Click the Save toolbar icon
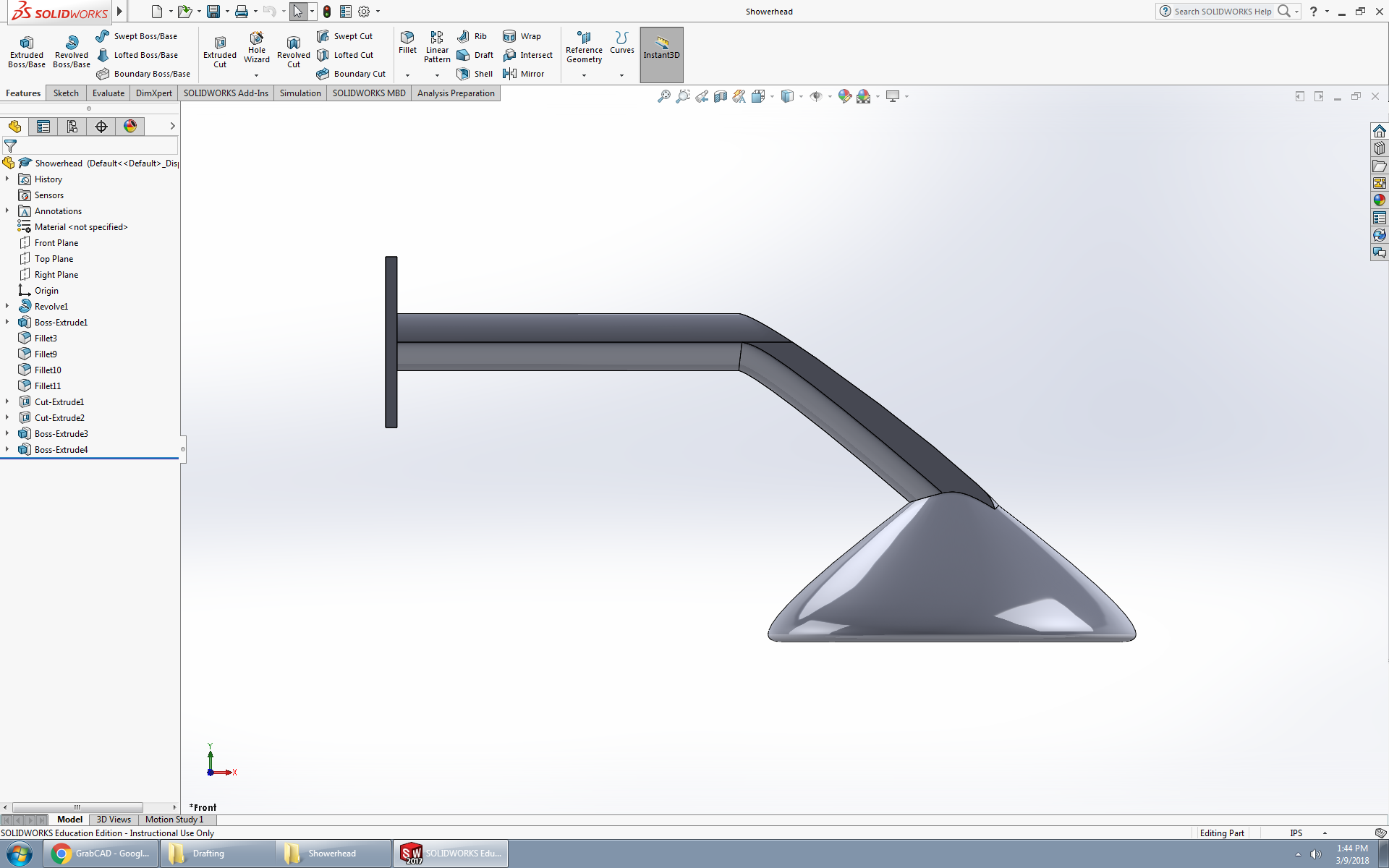Image resolution: width=1389 pixels, height=868 pixels. 213,12
